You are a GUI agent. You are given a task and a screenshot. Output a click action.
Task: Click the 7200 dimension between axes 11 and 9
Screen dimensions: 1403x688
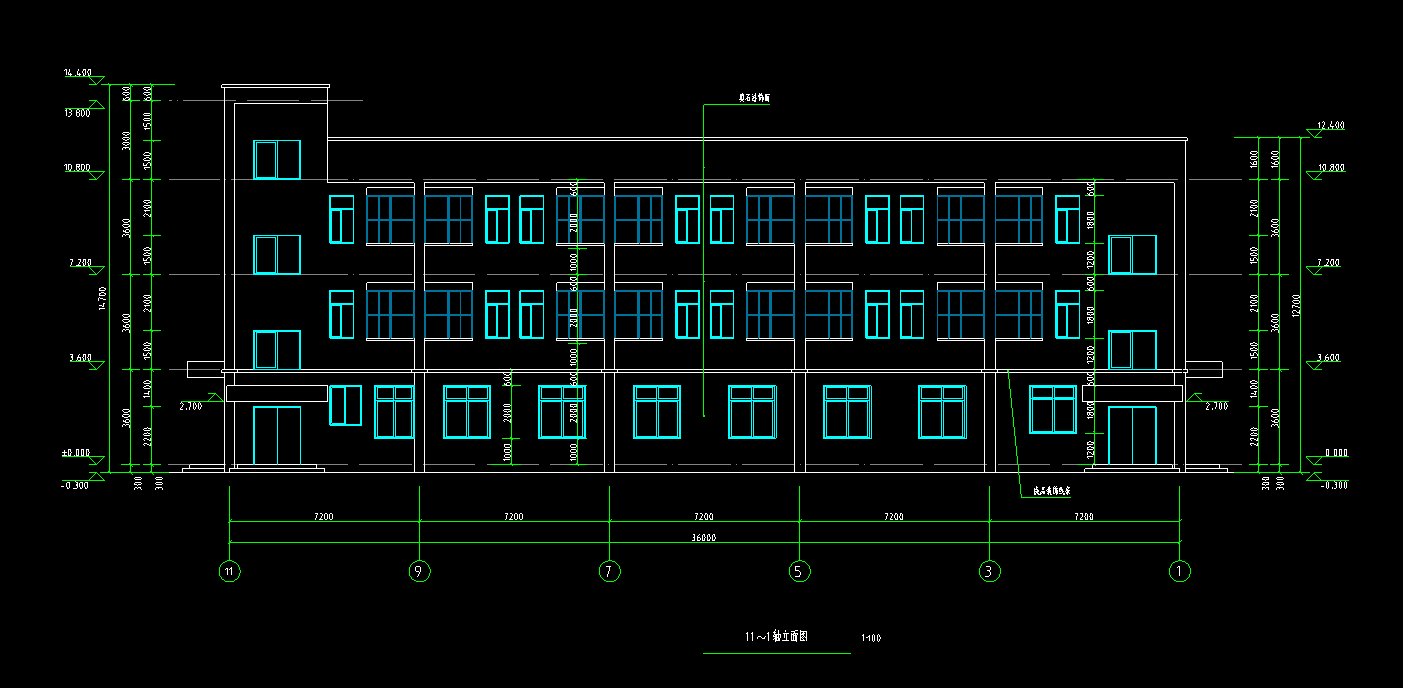pyautogui.click(x=323, y=517)
